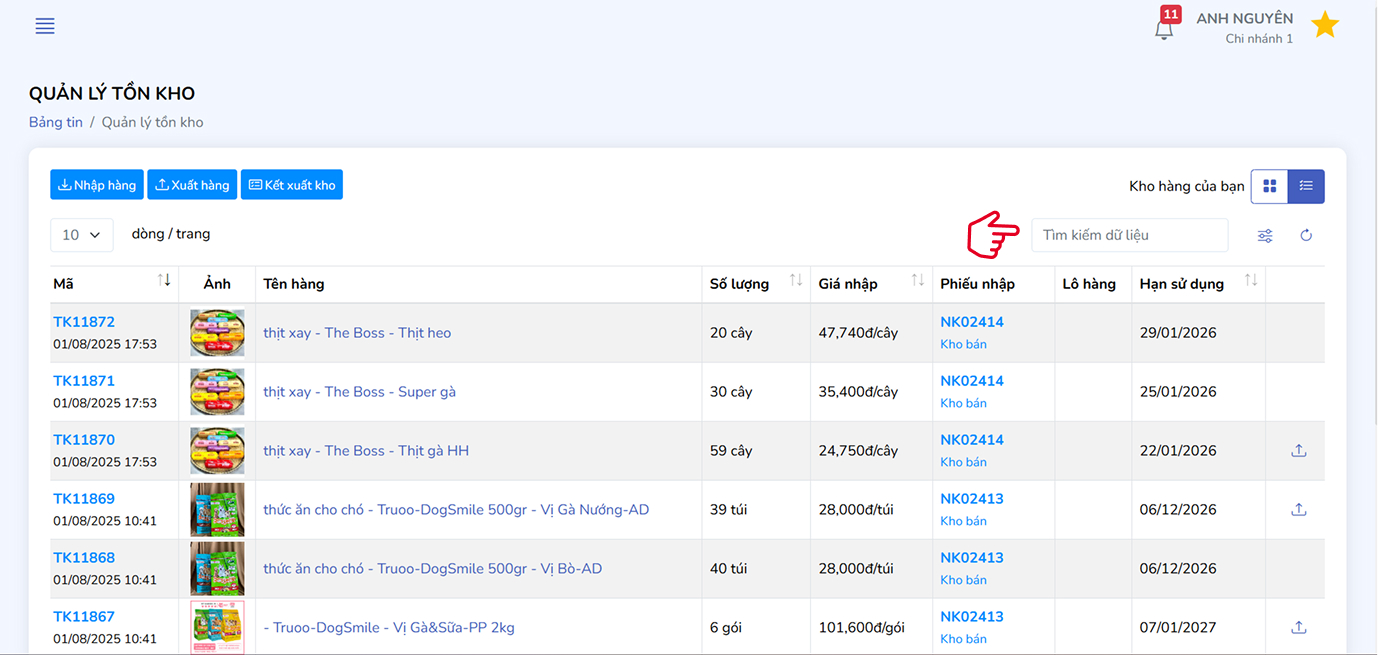
Task: Open the TK11872 product thumbnail
Action: (x=217, y=333)
